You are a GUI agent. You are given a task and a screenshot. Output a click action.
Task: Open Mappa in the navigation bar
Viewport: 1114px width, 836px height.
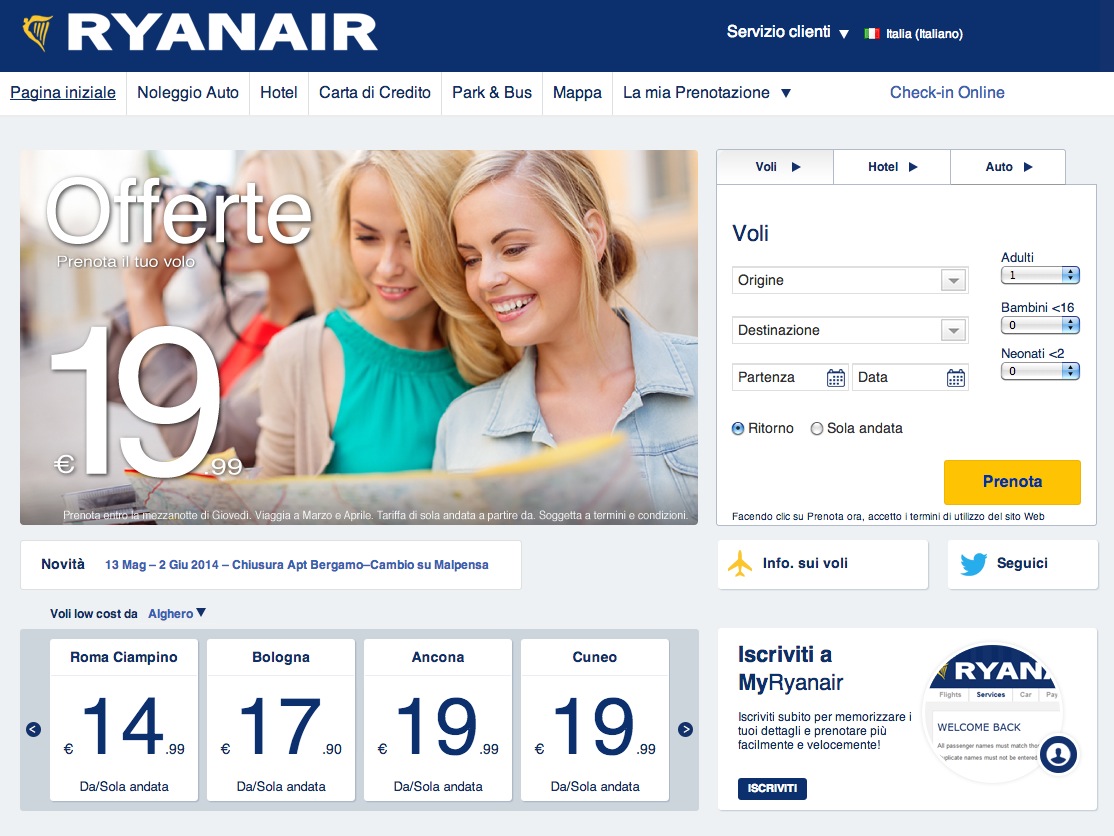coord(577,92)
